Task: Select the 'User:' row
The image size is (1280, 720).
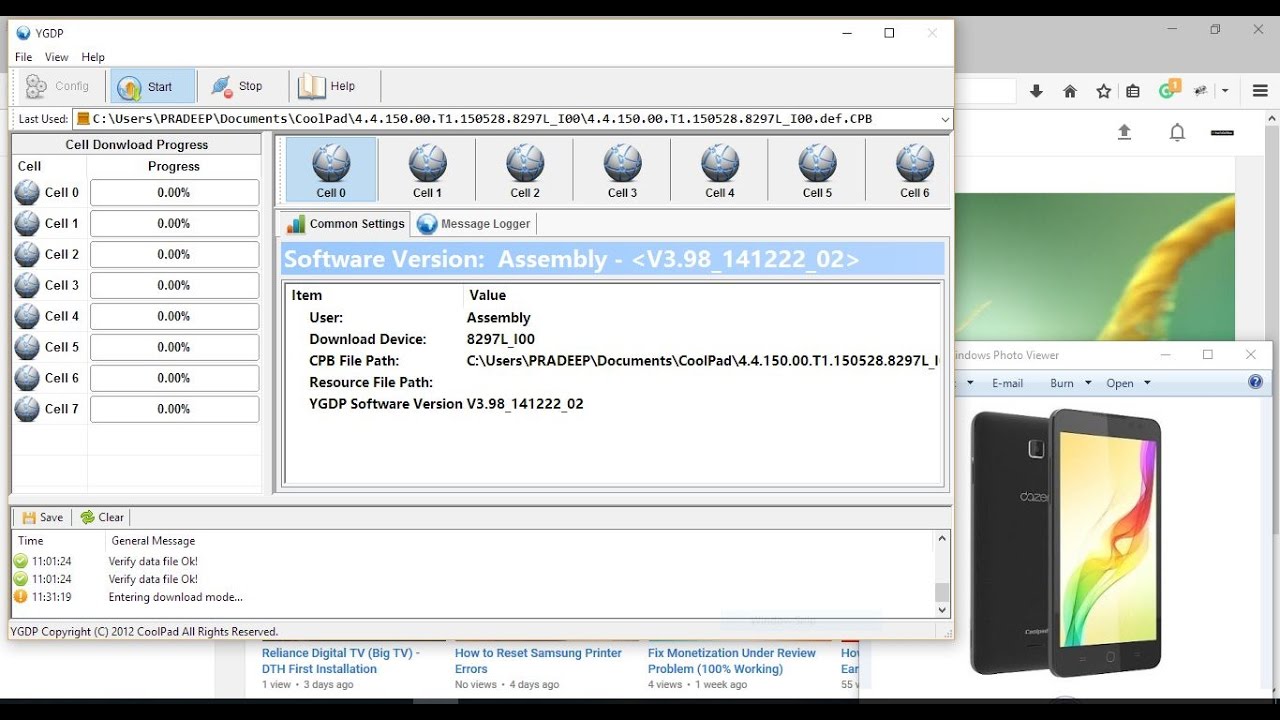Action: [x=613, y=318]
